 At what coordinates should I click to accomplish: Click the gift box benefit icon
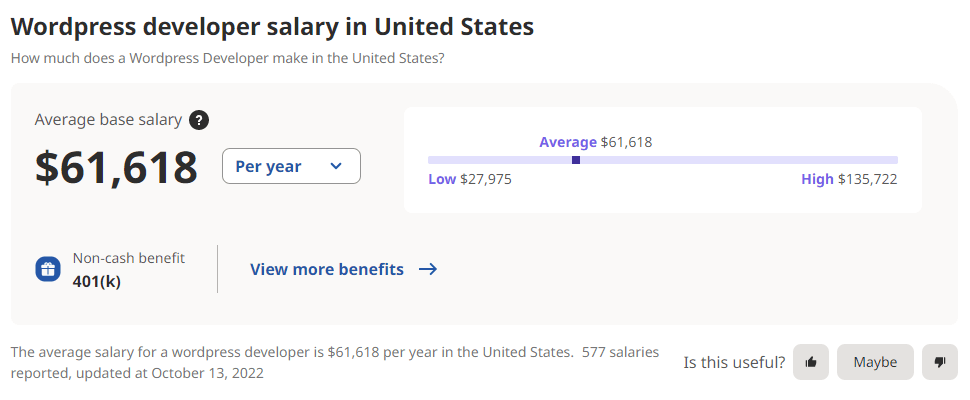click(x=48, y=269)
